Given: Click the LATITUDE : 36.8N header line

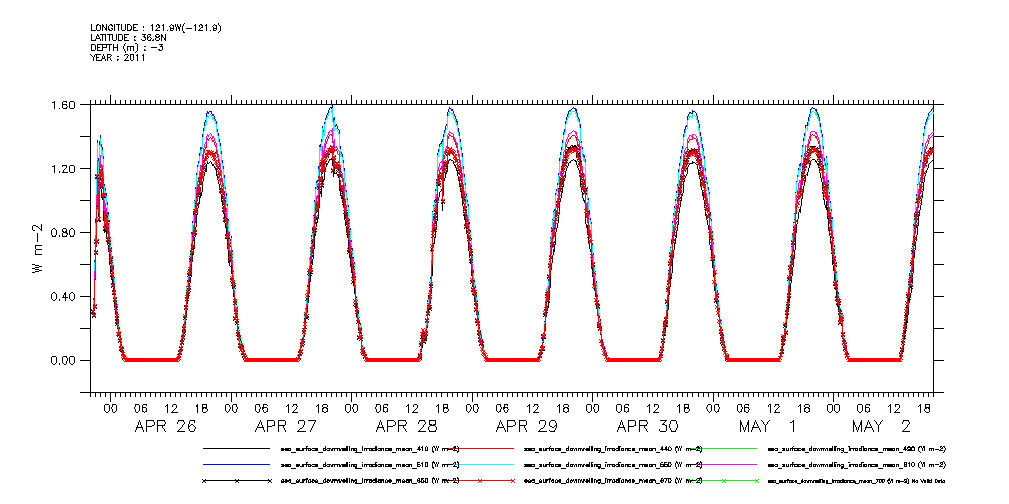Looking at the screenshot, I should click(131, 37).
